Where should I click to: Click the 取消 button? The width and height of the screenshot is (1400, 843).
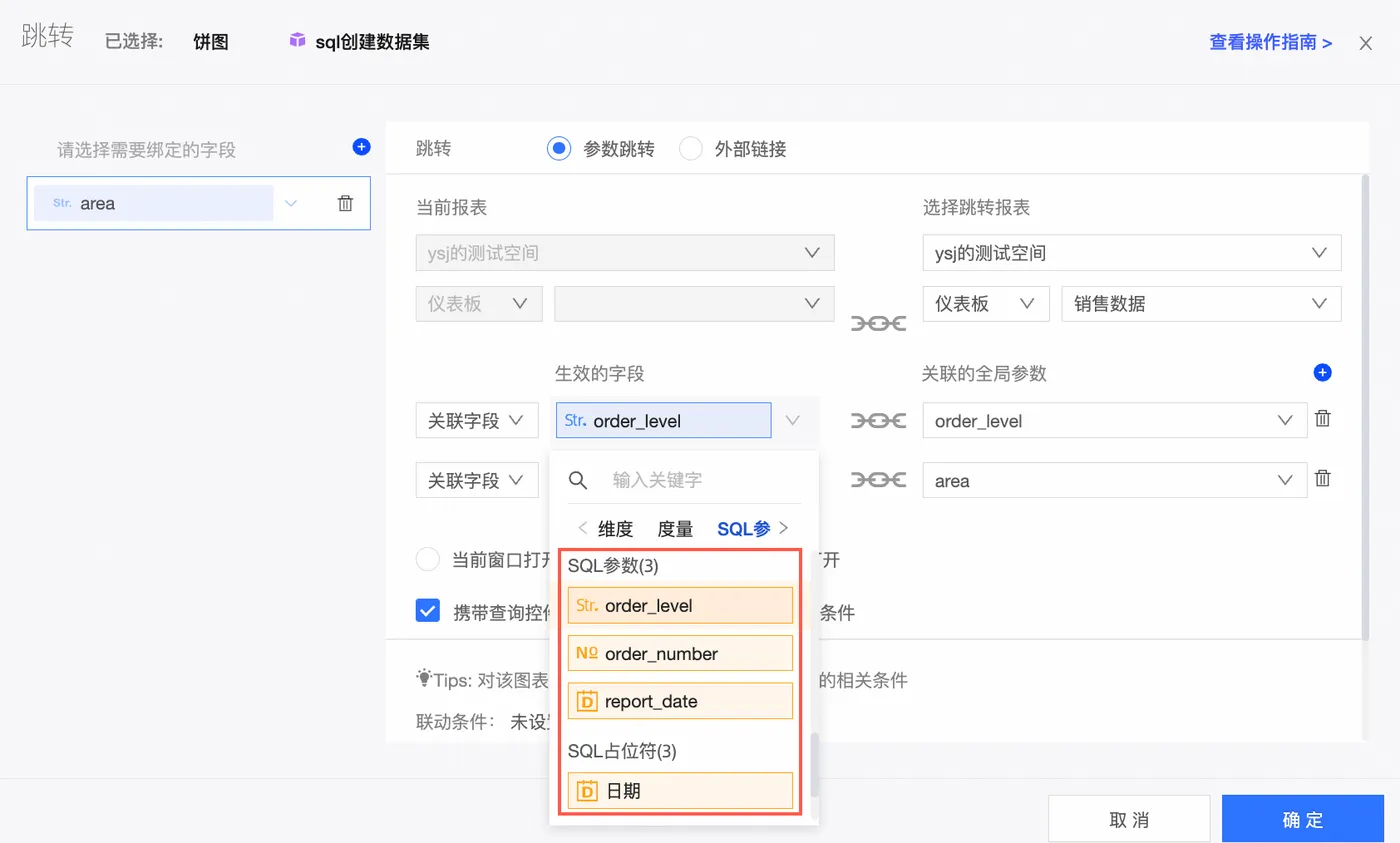tap(1129, 820)
